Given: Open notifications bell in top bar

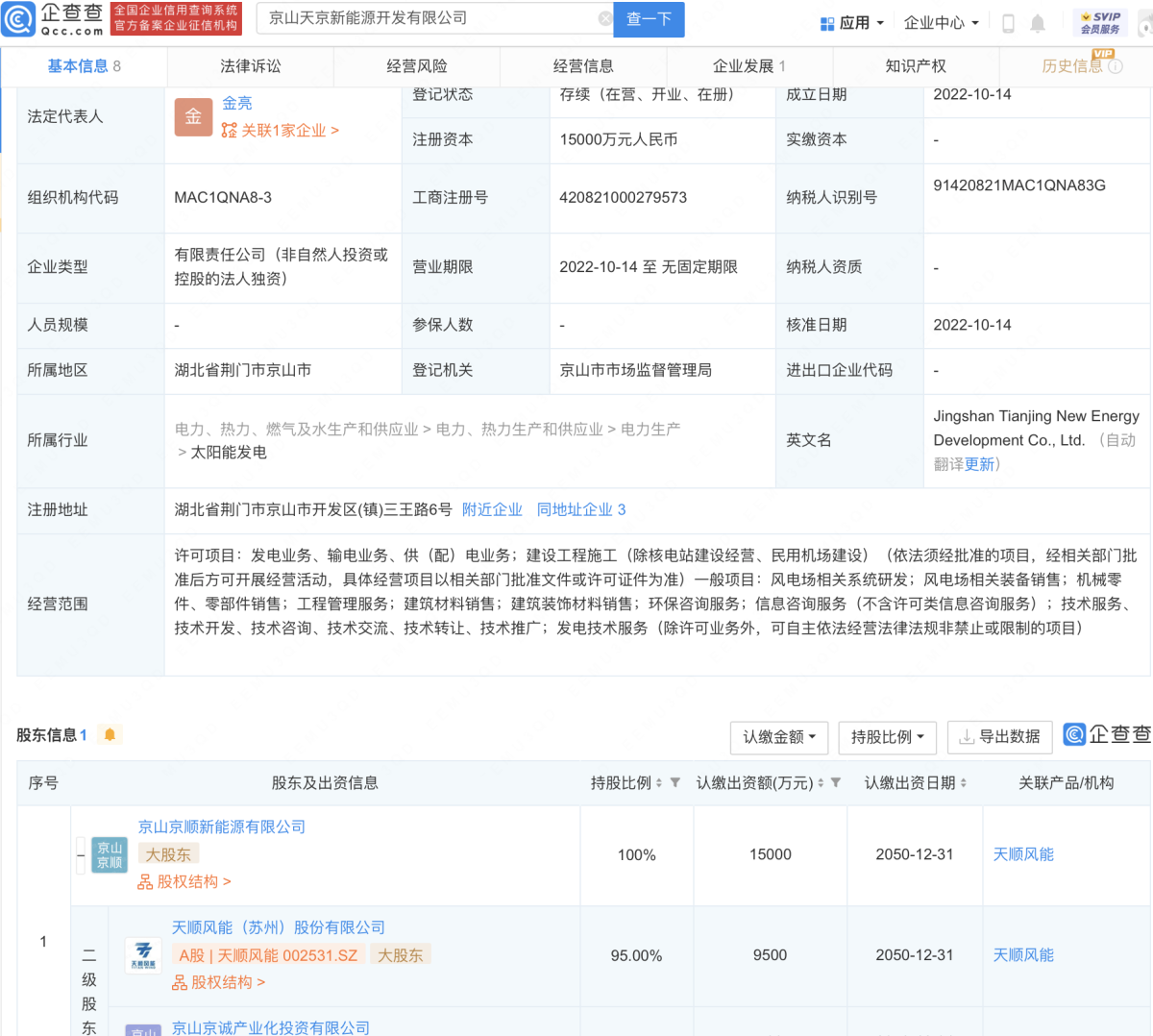Looking at the screenshot, I should [1038, 23].
